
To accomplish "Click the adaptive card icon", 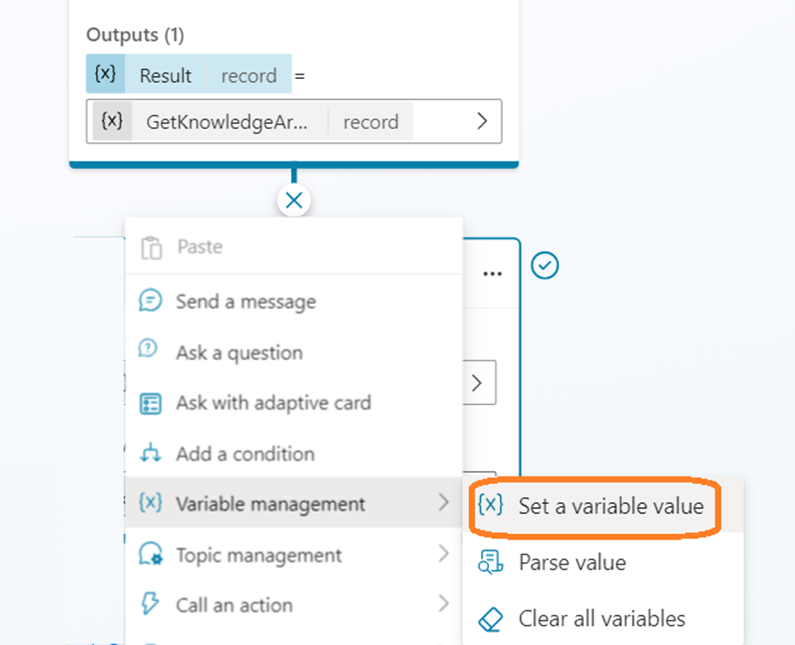I will 151,403.
